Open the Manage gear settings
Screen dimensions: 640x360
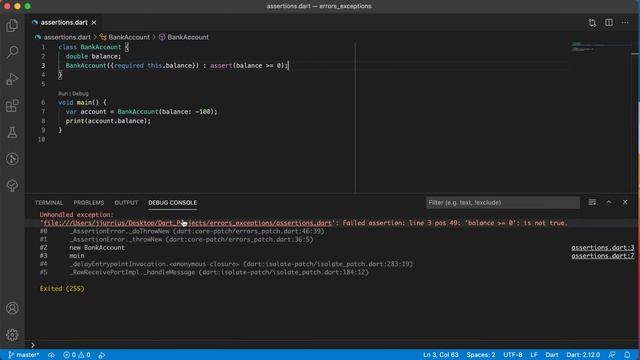click(12, 335)
